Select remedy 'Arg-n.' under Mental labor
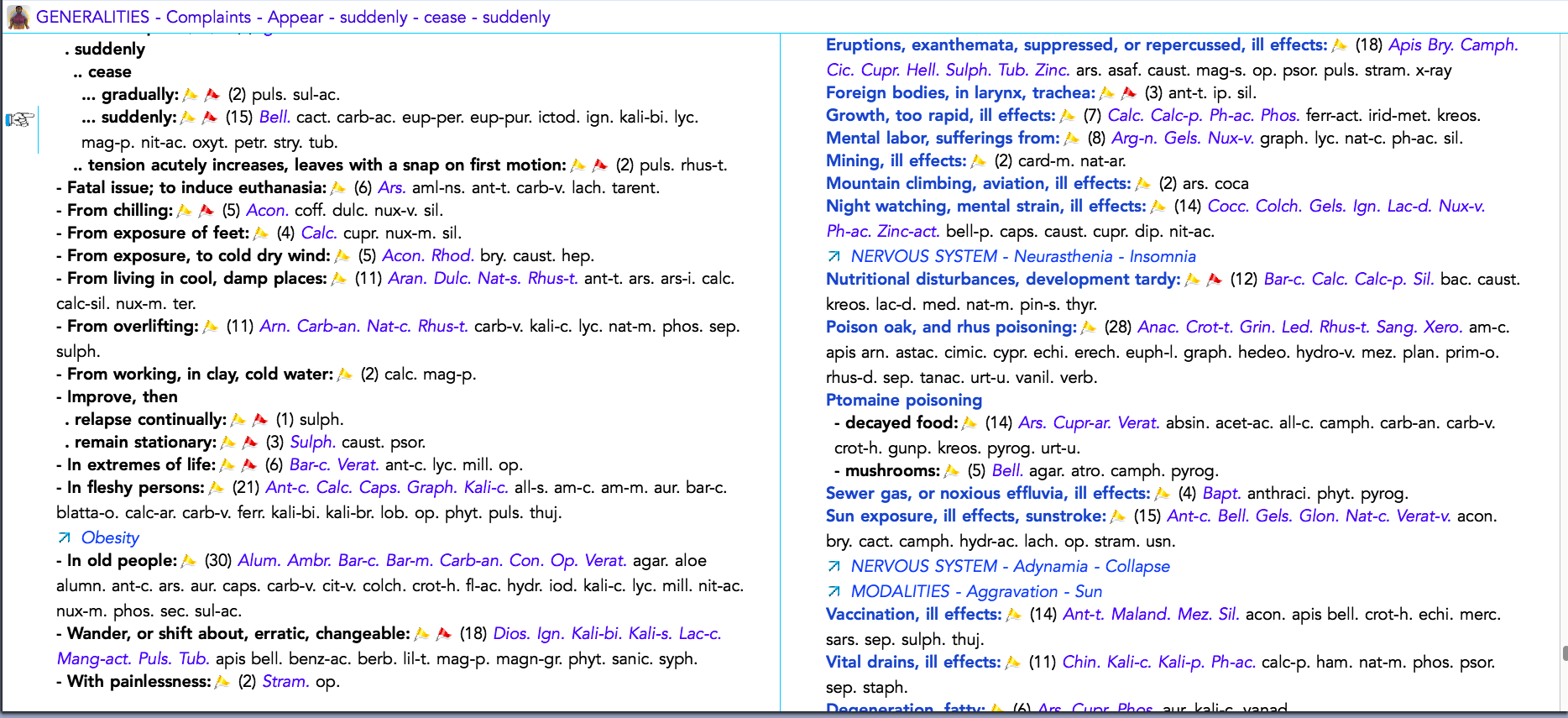The image size is (1568, 718). (1135, 138)
